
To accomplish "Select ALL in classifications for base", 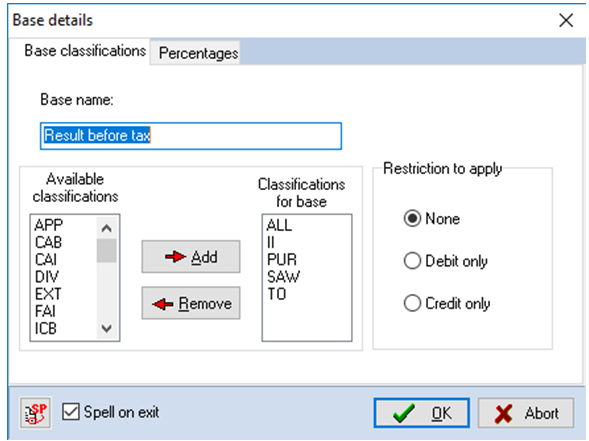I will [x=279, y=225].
